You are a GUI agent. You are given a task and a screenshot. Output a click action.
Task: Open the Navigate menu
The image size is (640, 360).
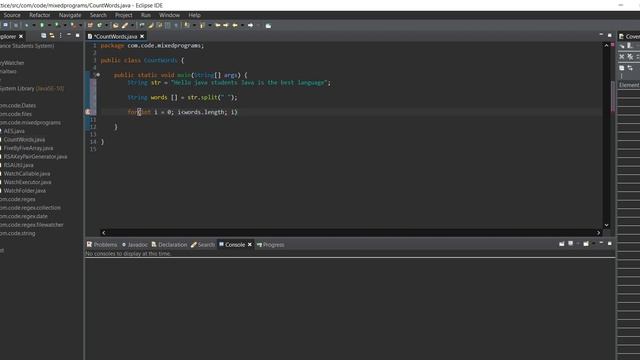tap(70, 15)
